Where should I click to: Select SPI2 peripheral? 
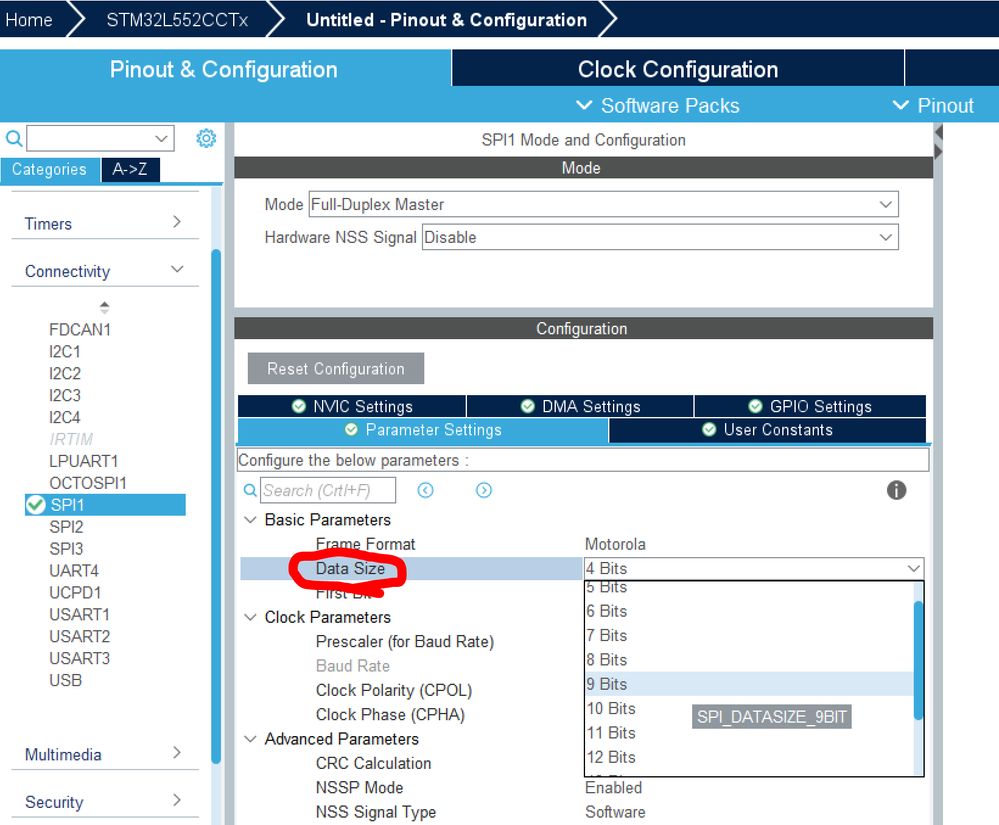[66, 527]
